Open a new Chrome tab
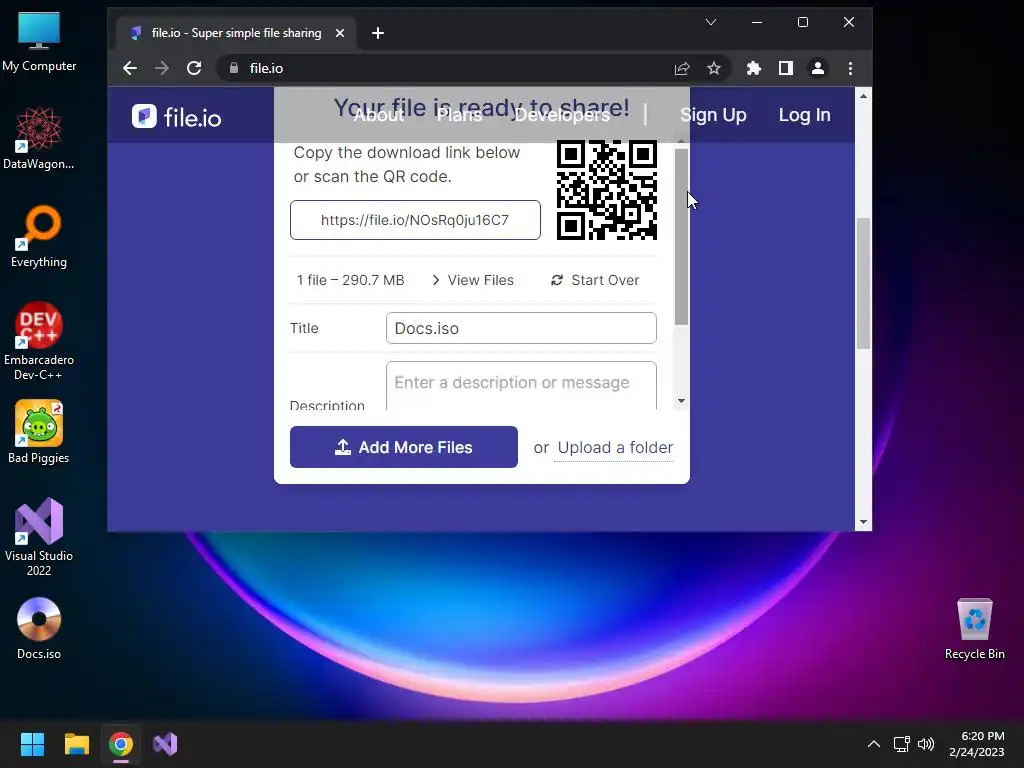The width and height of the screenshot is (1024, 768). point(377,33)
